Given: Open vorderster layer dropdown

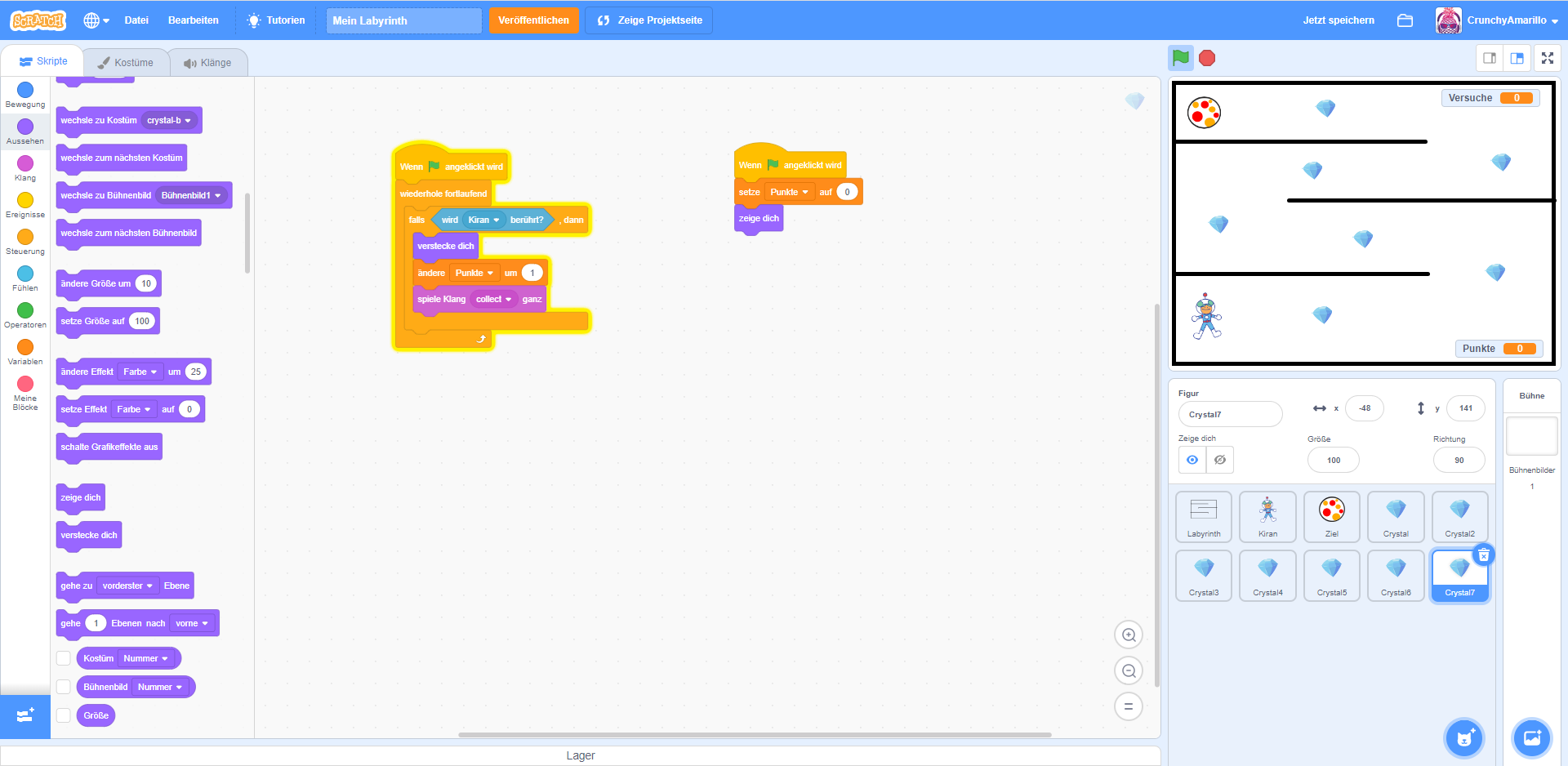Looking at the screenshot, I should click(x=127, y=586).
